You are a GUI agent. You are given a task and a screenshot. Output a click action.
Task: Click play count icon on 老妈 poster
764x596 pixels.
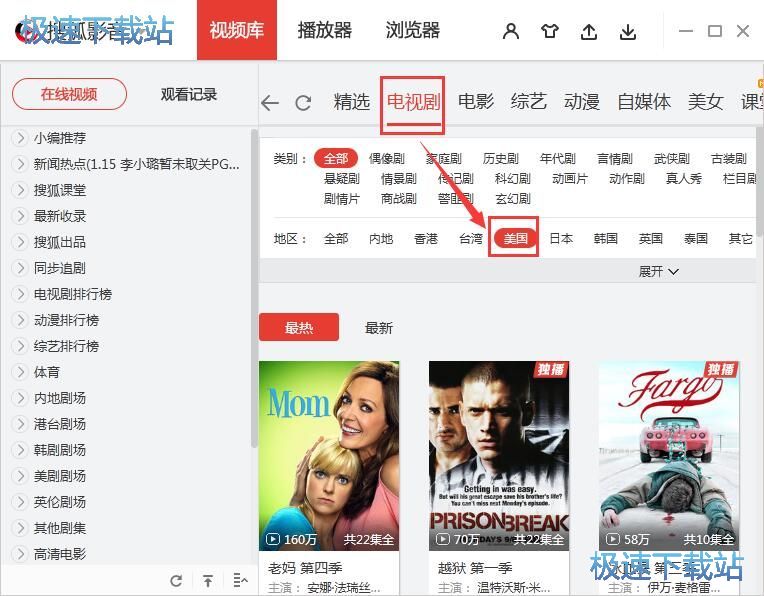[272, 539]
